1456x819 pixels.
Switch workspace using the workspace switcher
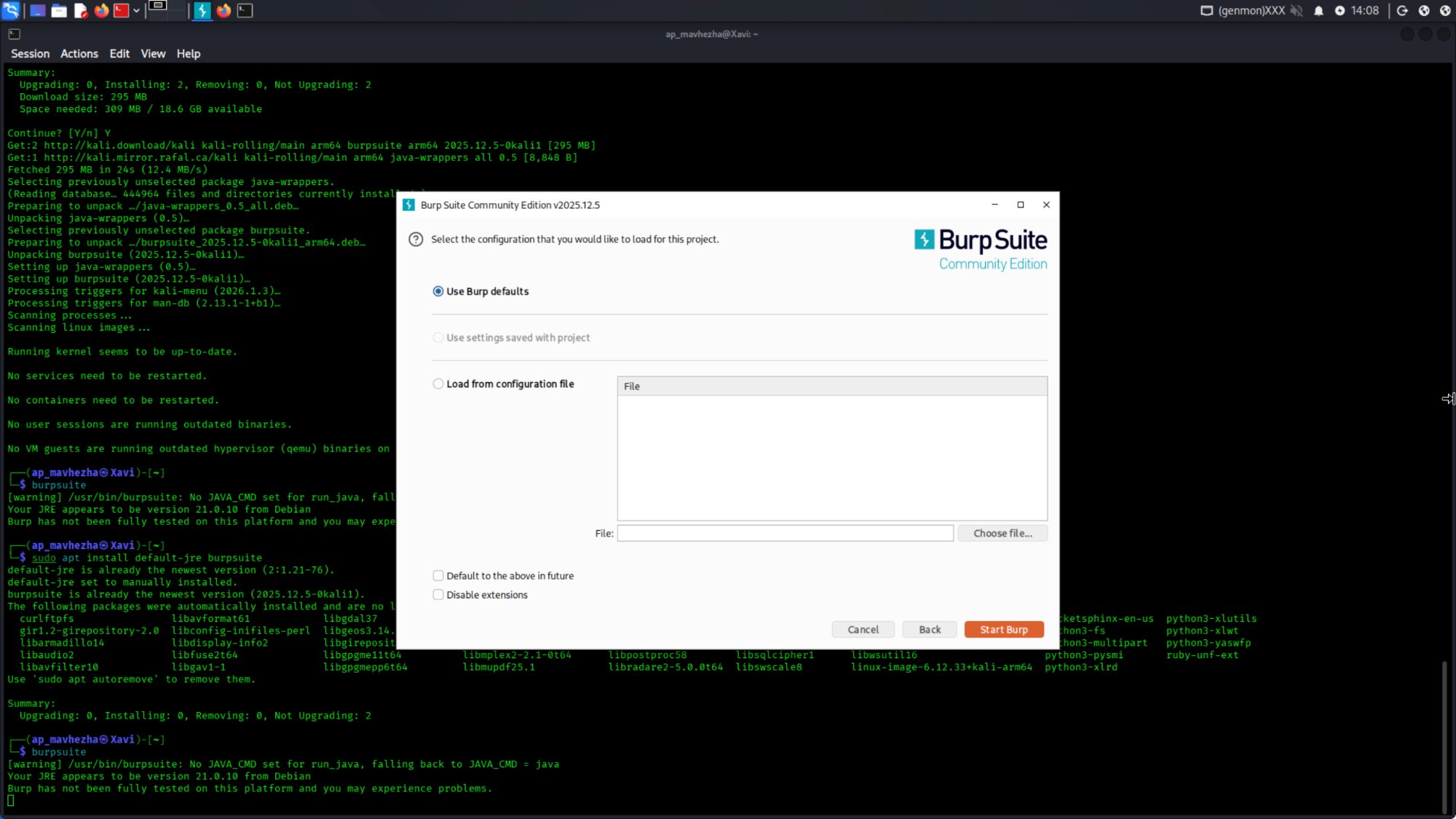click(x=167, y=10)
